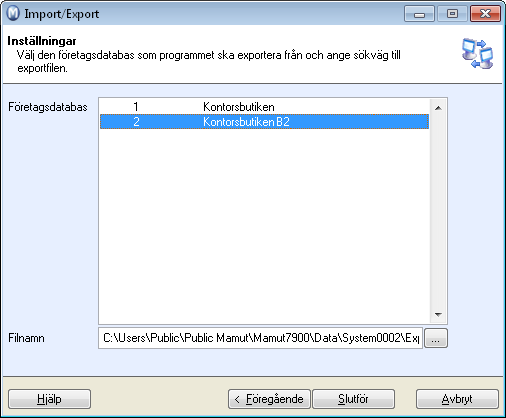Close the Import/Export dialog
506x418 pixels.
[485, 14]
